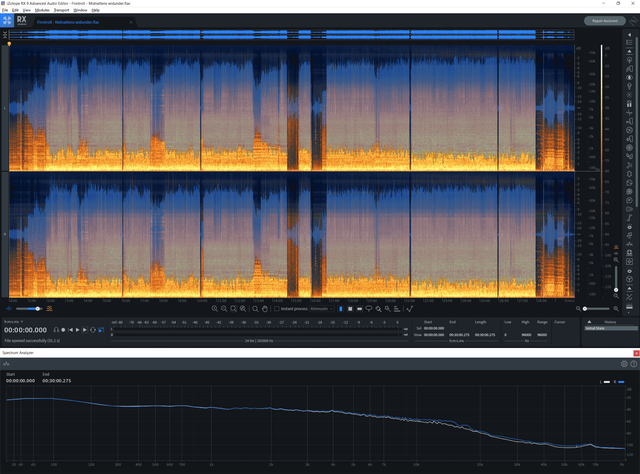Click the view End time 00:30:00.275

coord(459,335)
